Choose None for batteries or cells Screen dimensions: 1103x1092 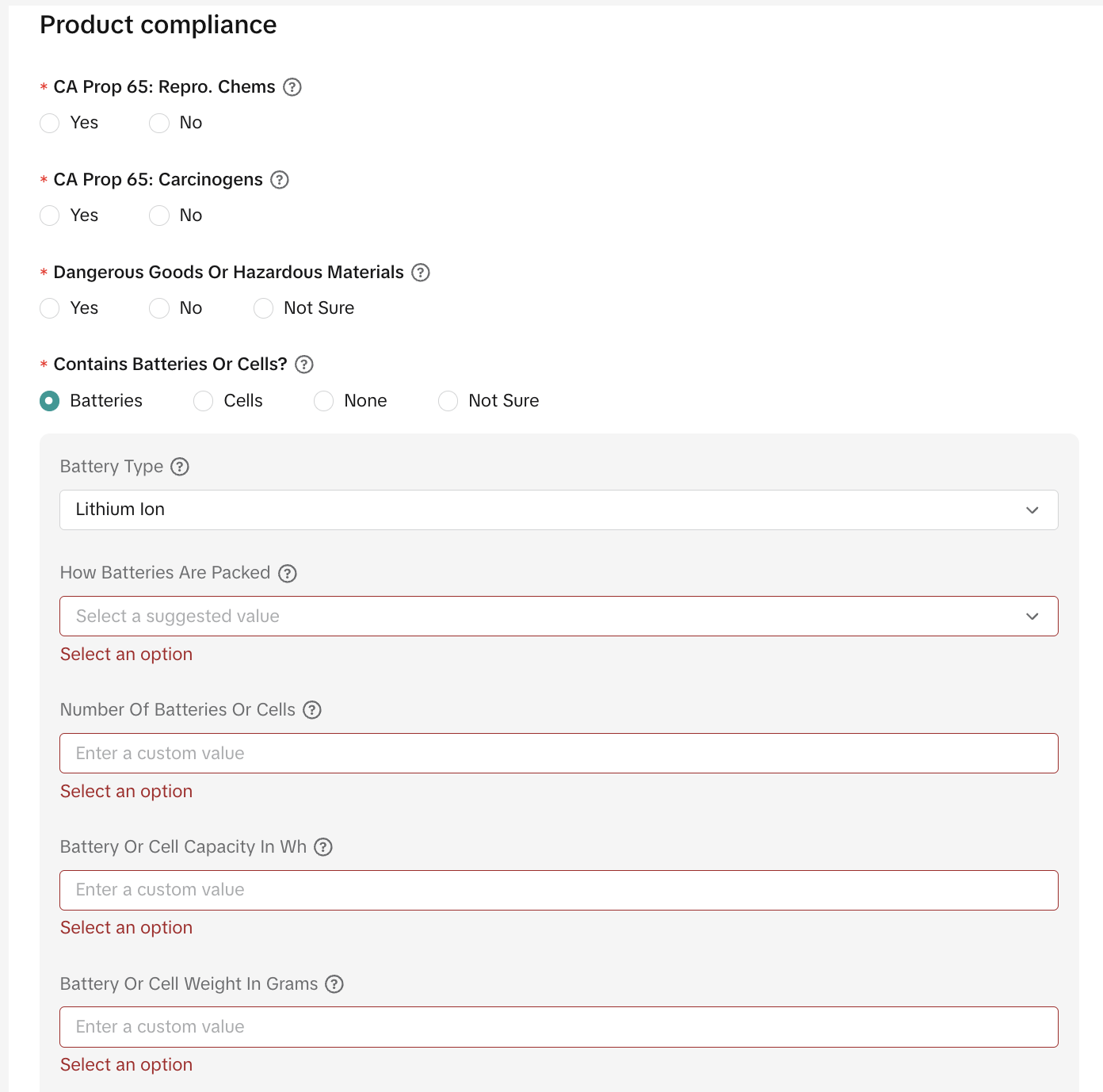[324, 401]
